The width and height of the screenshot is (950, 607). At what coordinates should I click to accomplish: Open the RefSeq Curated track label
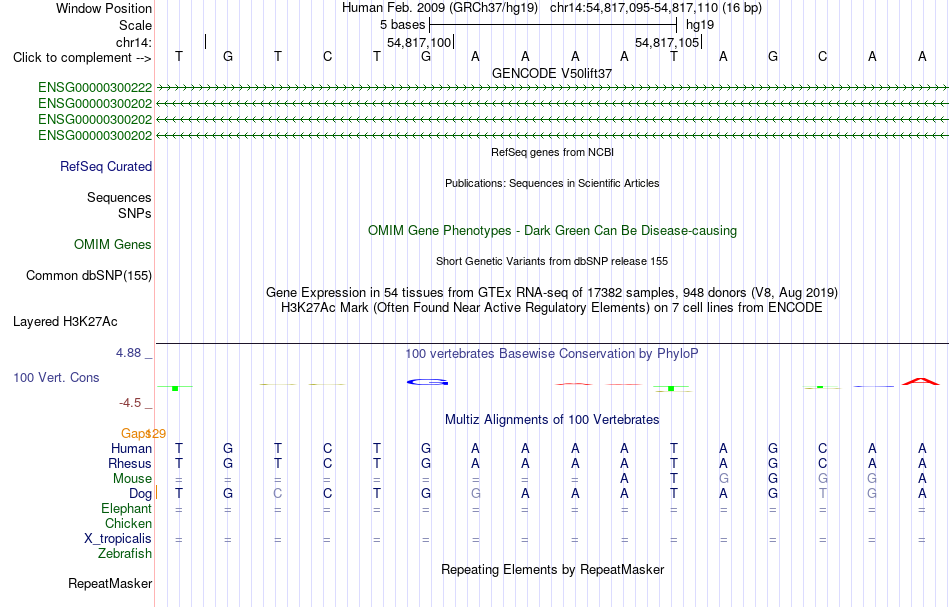(x=106, y=167)
